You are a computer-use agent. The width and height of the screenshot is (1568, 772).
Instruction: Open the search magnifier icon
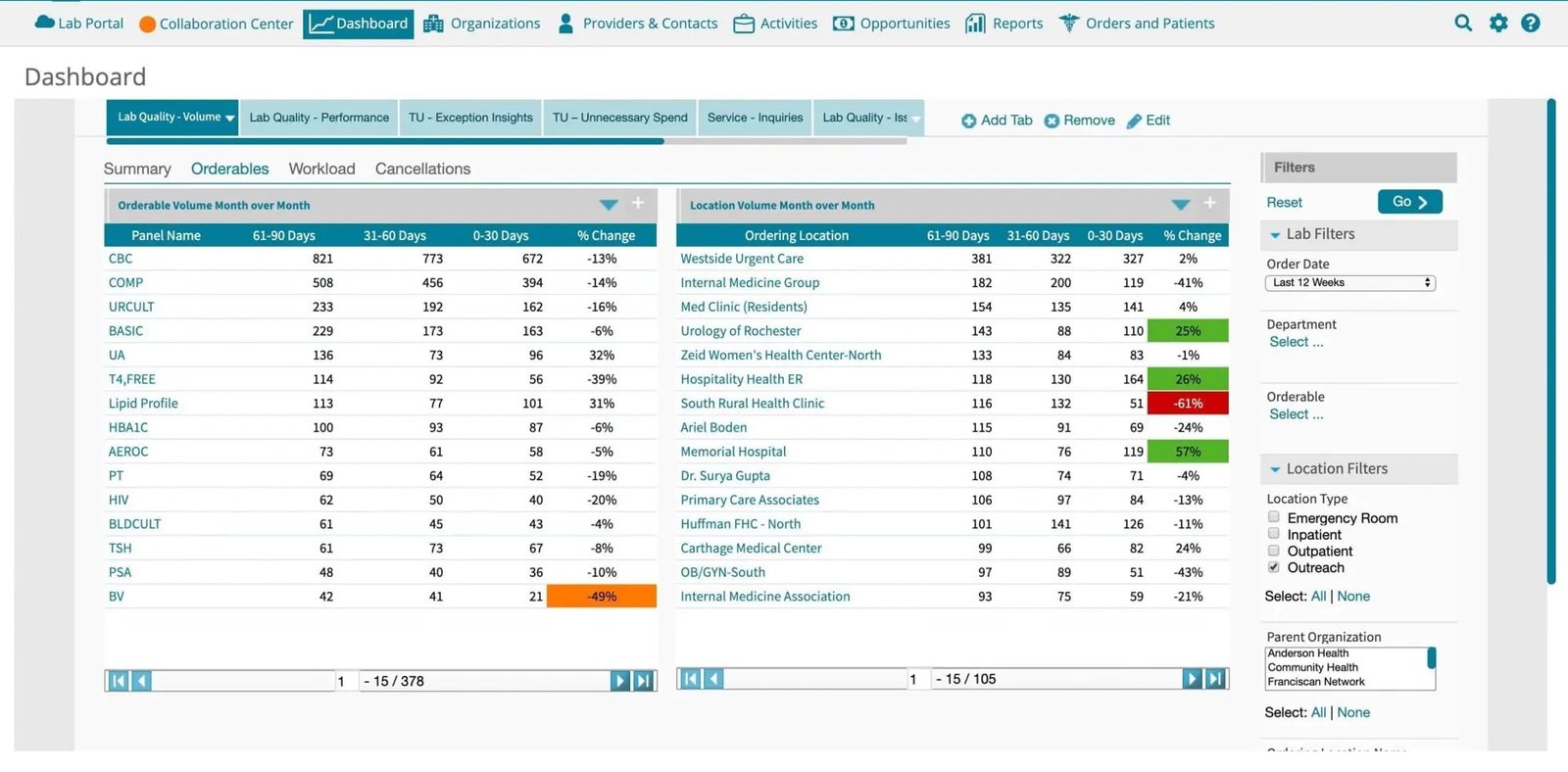point(1463,23)
